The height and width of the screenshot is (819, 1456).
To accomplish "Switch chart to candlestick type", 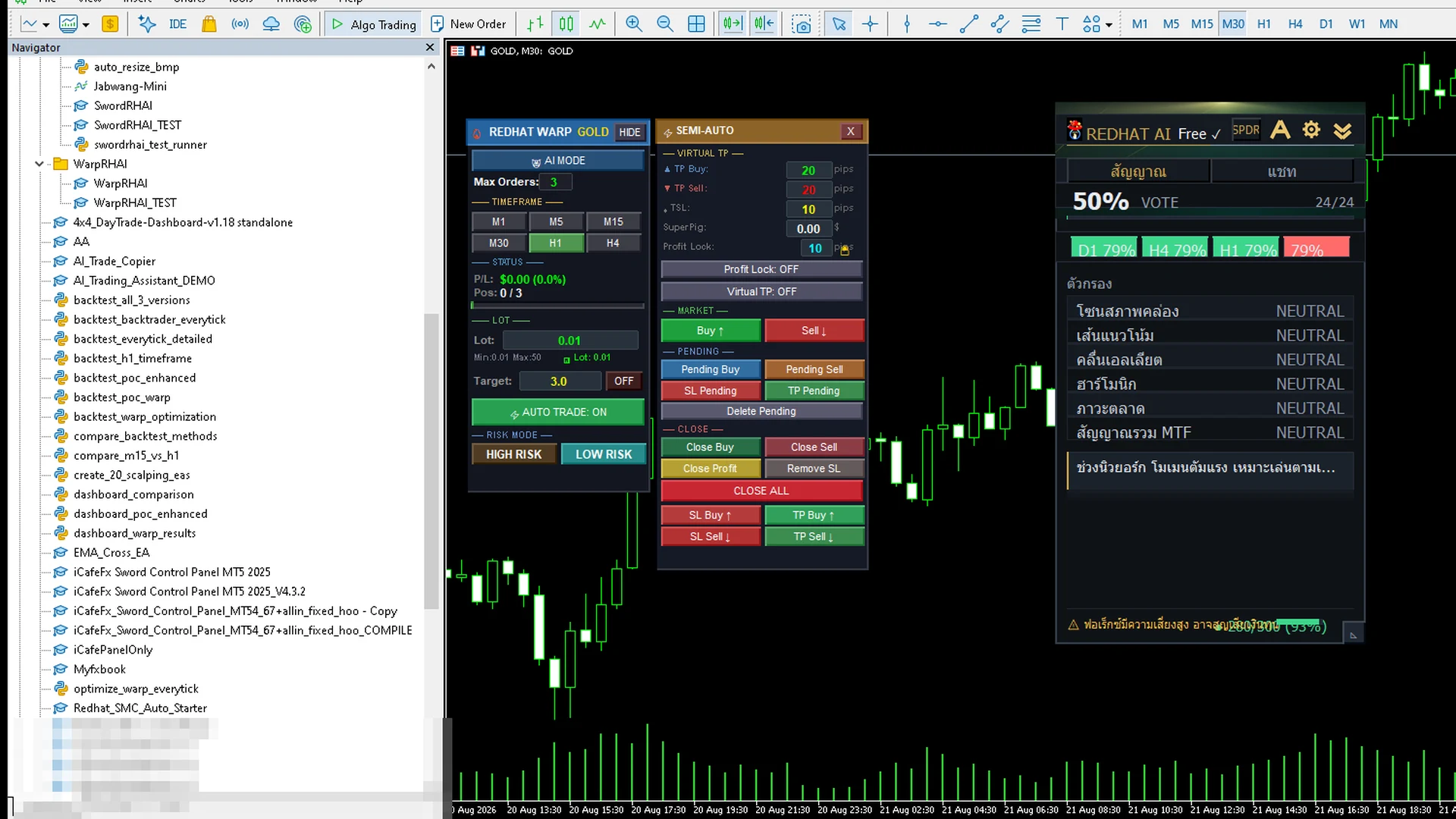I will pyautogui.click(x=566, y=24).
